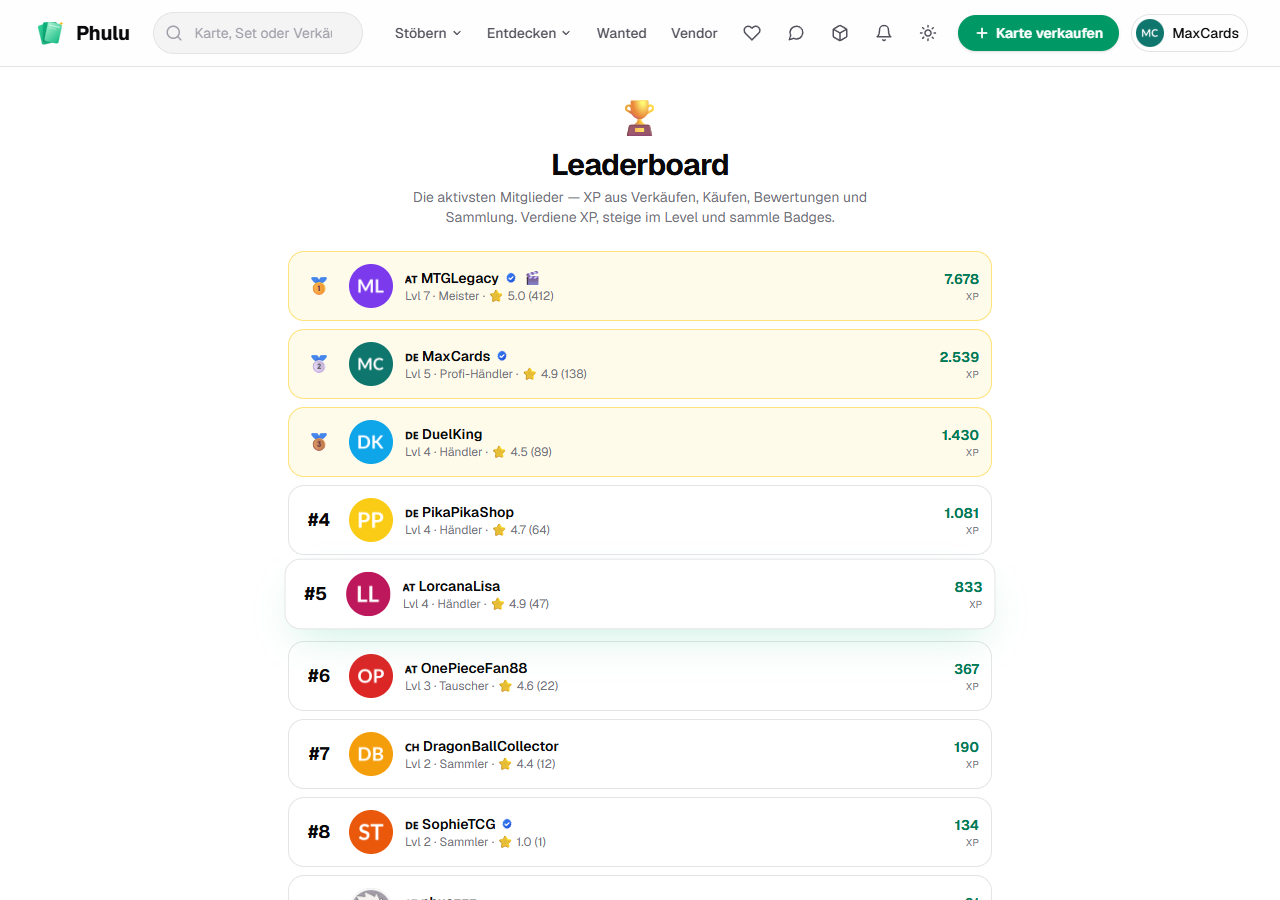This screenshot has width=1280, height=900.
Task: Click the bronze medal icon of DuelKing
Action: (319, 442)
